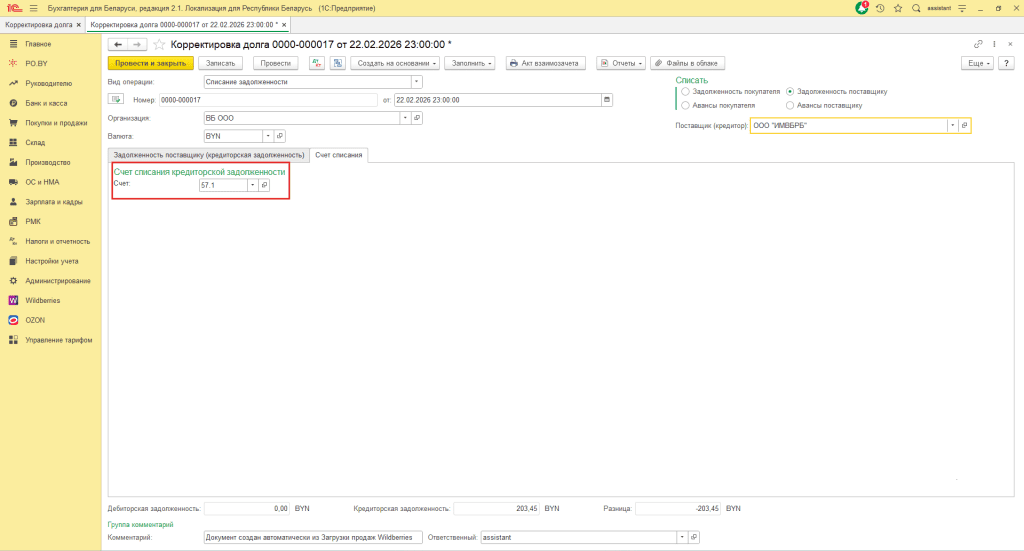Choose Авансы поставщику radio option
Image resolution: width=1024 pixels, height=551 pixels.
[791, 104]
